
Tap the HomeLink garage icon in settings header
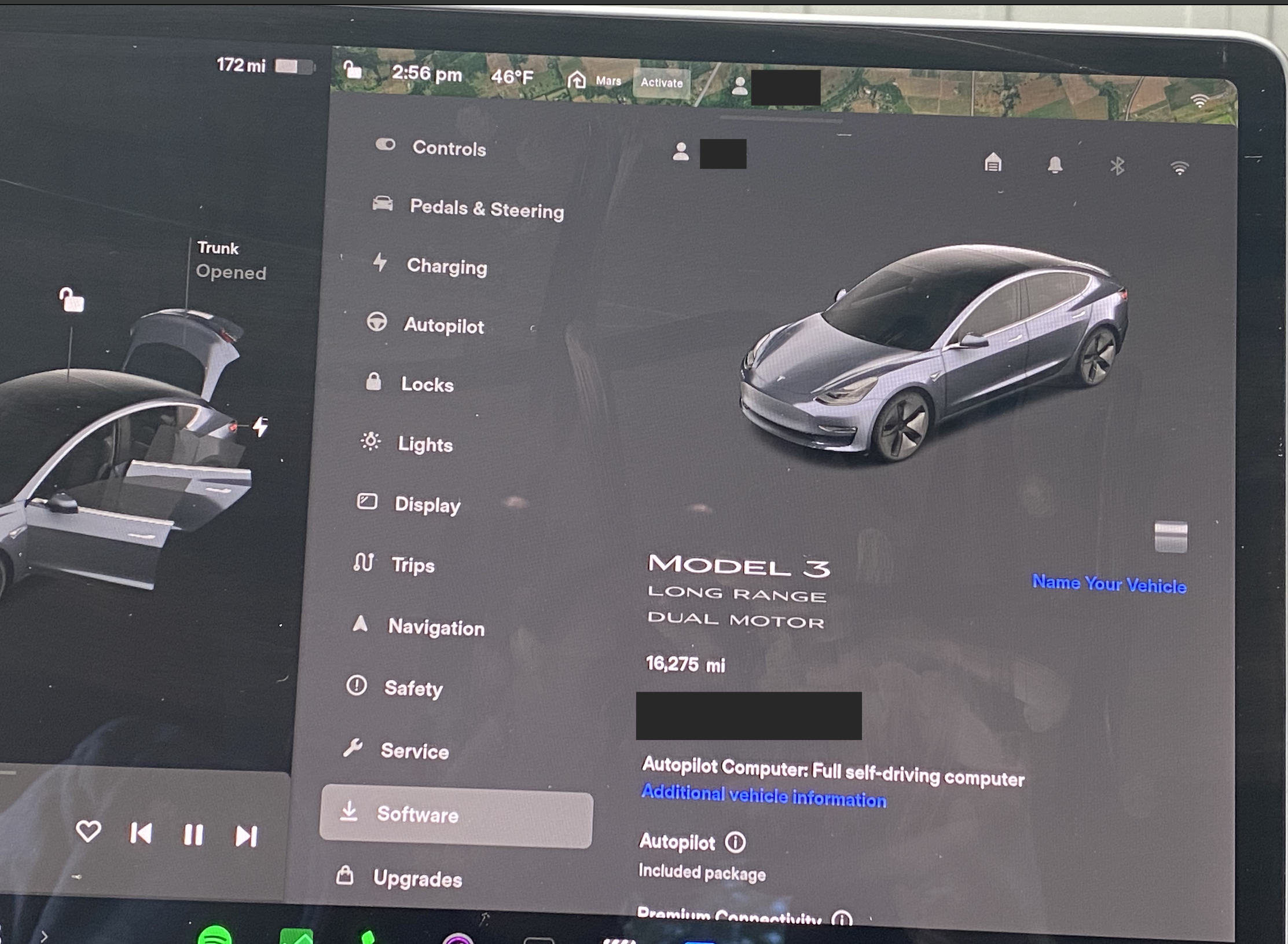993,163
